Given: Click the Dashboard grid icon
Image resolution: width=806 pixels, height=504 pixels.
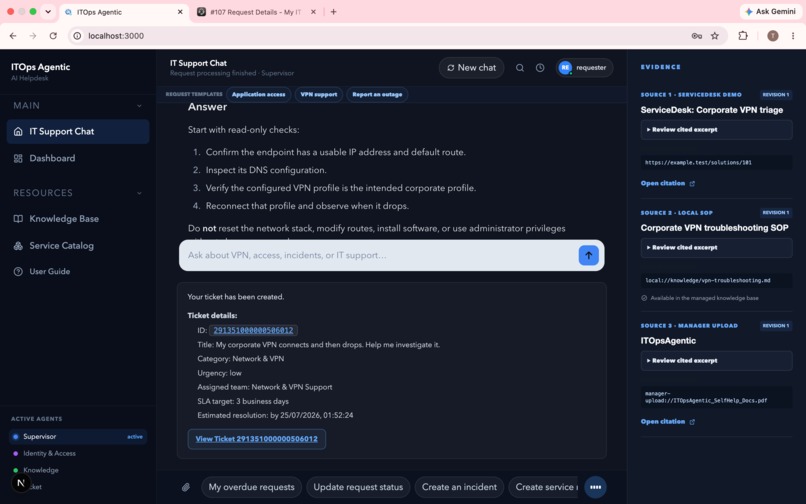Looking at the screenshot, I should [18, 158].
